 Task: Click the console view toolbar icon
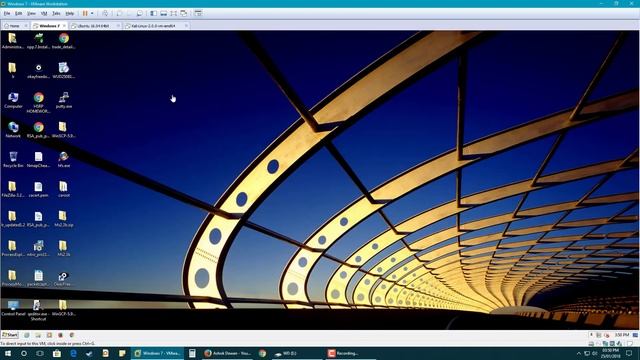tap(198, 13)
